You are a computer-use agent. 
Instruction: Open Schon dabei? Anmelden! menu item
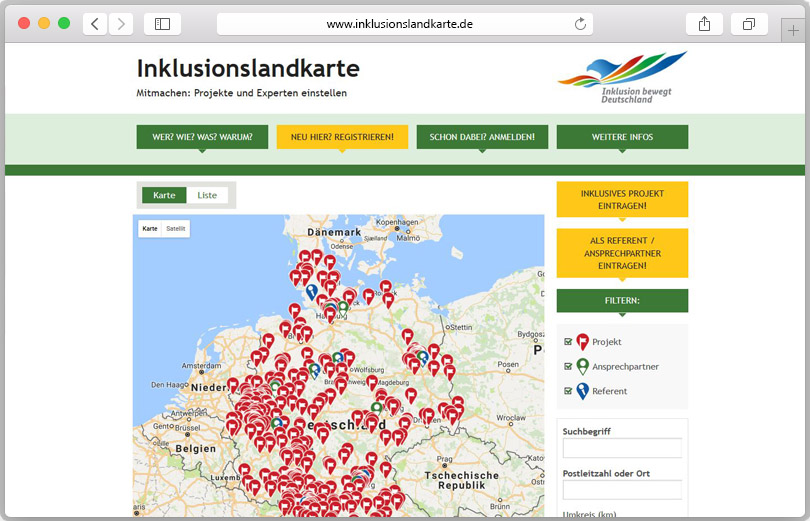pos(482,137)
